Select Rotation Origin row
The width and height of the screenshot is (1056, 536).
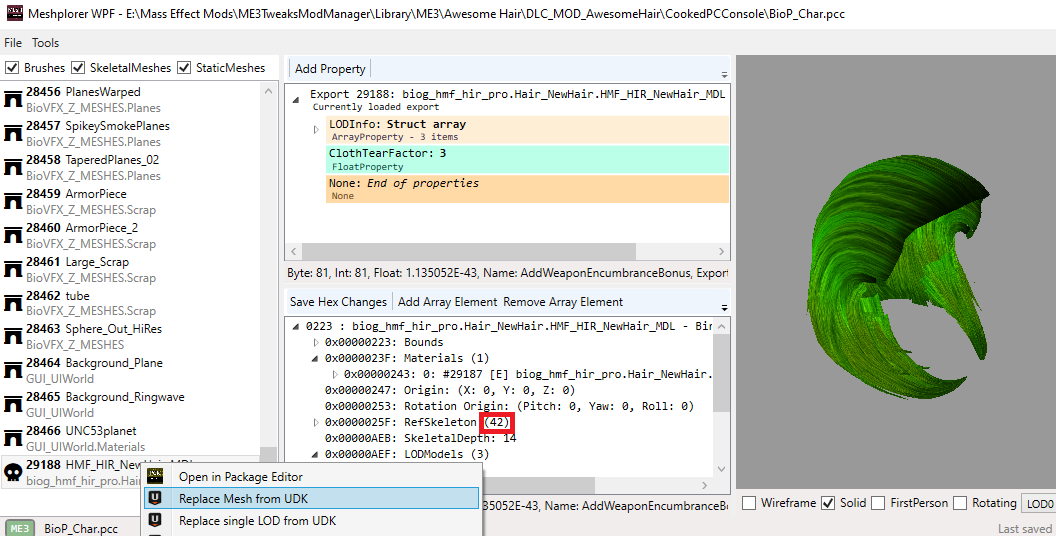tap(509, 406)
